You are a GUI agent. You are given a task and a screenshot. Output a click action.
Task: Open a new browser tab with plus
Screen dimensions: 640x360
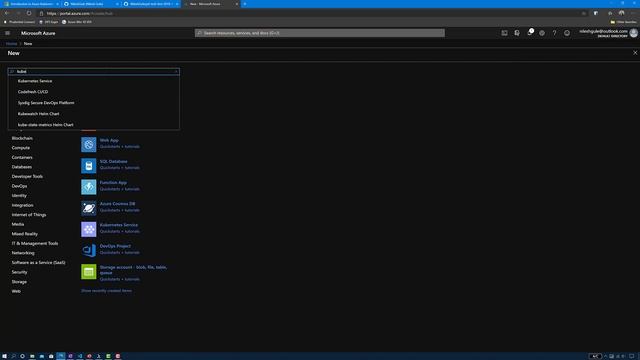click(244, 4)
